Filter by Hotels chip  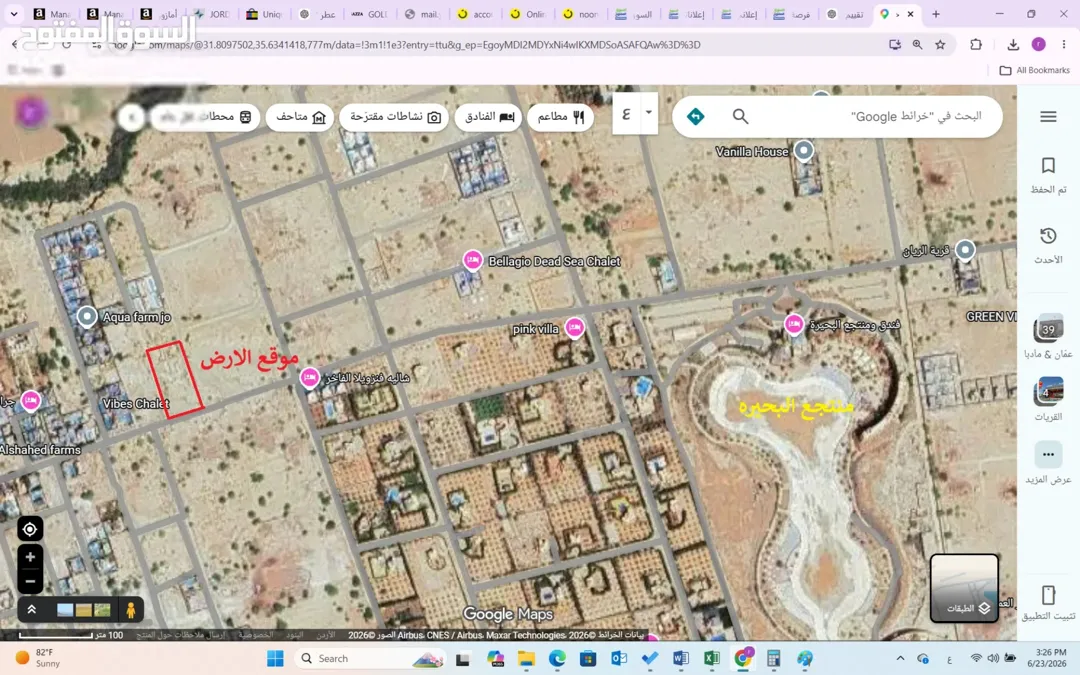[x=489, y=116]
